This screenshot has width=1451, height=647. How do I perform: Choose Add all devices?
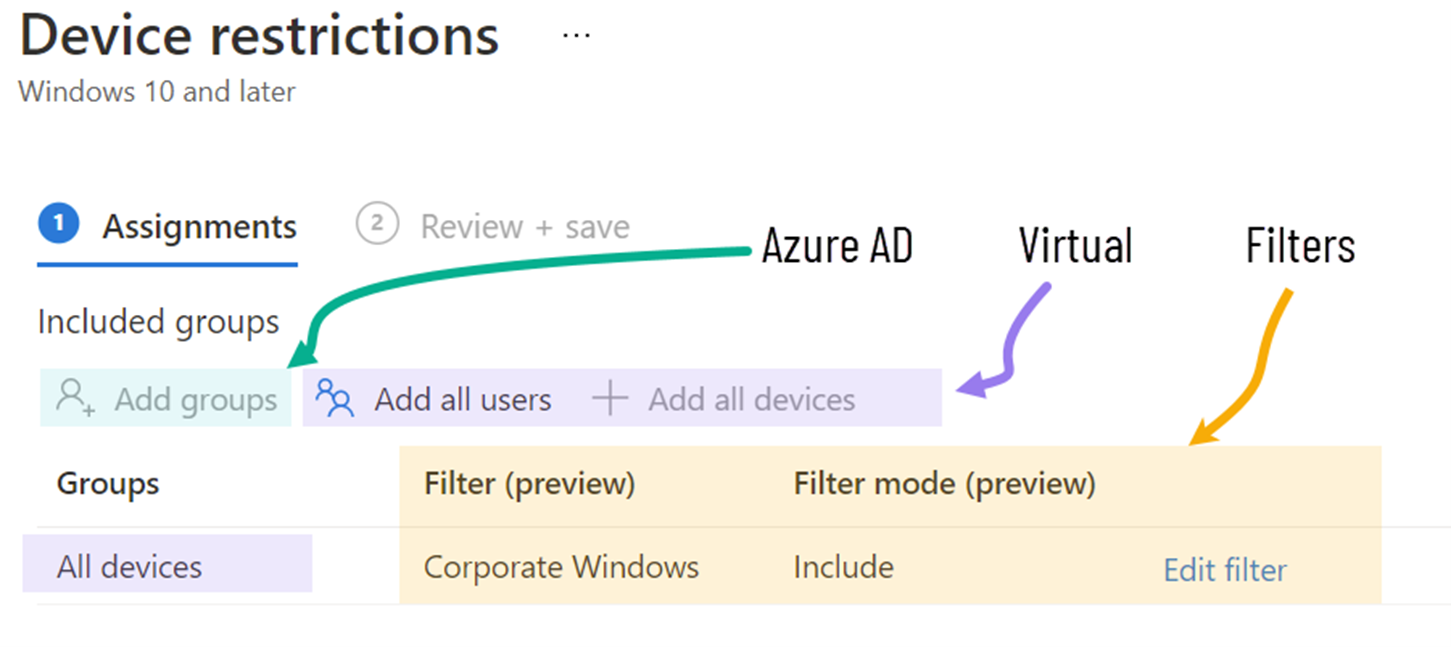coord(752,400)
